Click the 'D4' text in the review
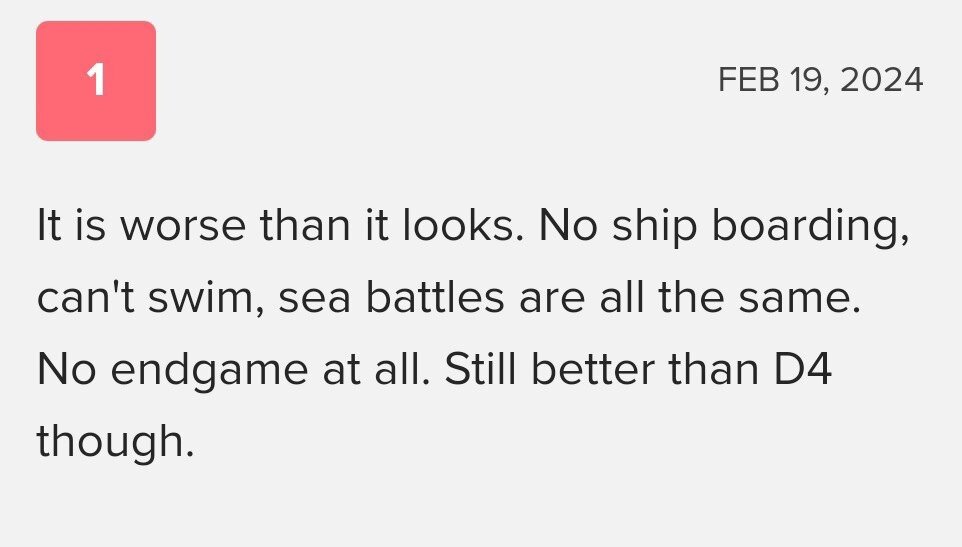This screenshot has height=547, width=962. click(x=802, y=370)
